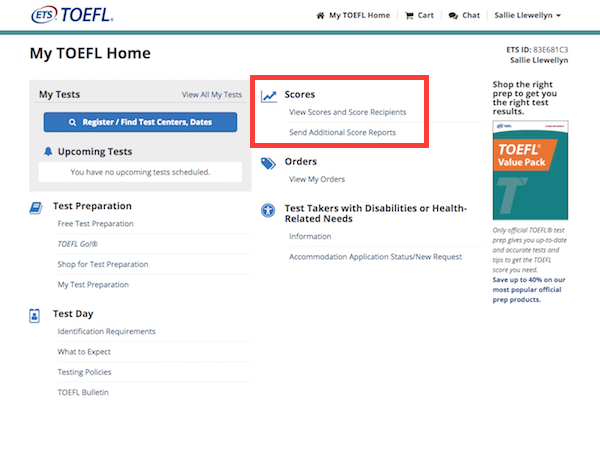
Task: Click the Scores line chart icon
Action: point(268,96)
